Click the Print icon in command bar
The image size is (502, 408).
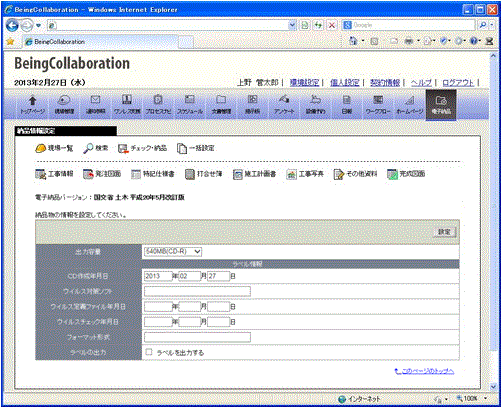click(409, 41)
